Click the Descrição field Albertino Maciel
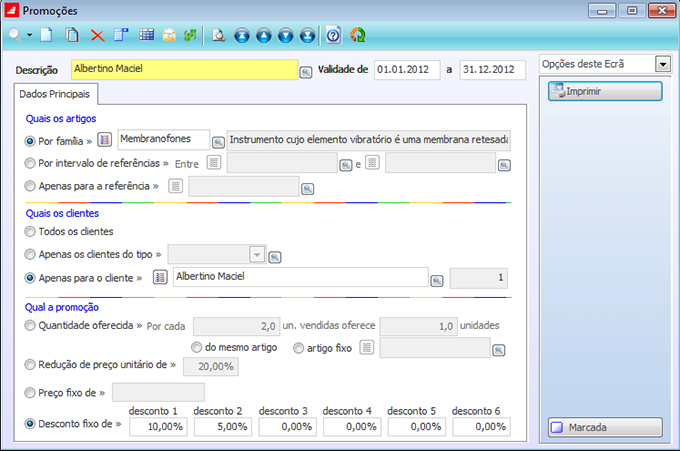Image resolution: width=680 pixels, height=451 pixels. (x=184, y=69)
